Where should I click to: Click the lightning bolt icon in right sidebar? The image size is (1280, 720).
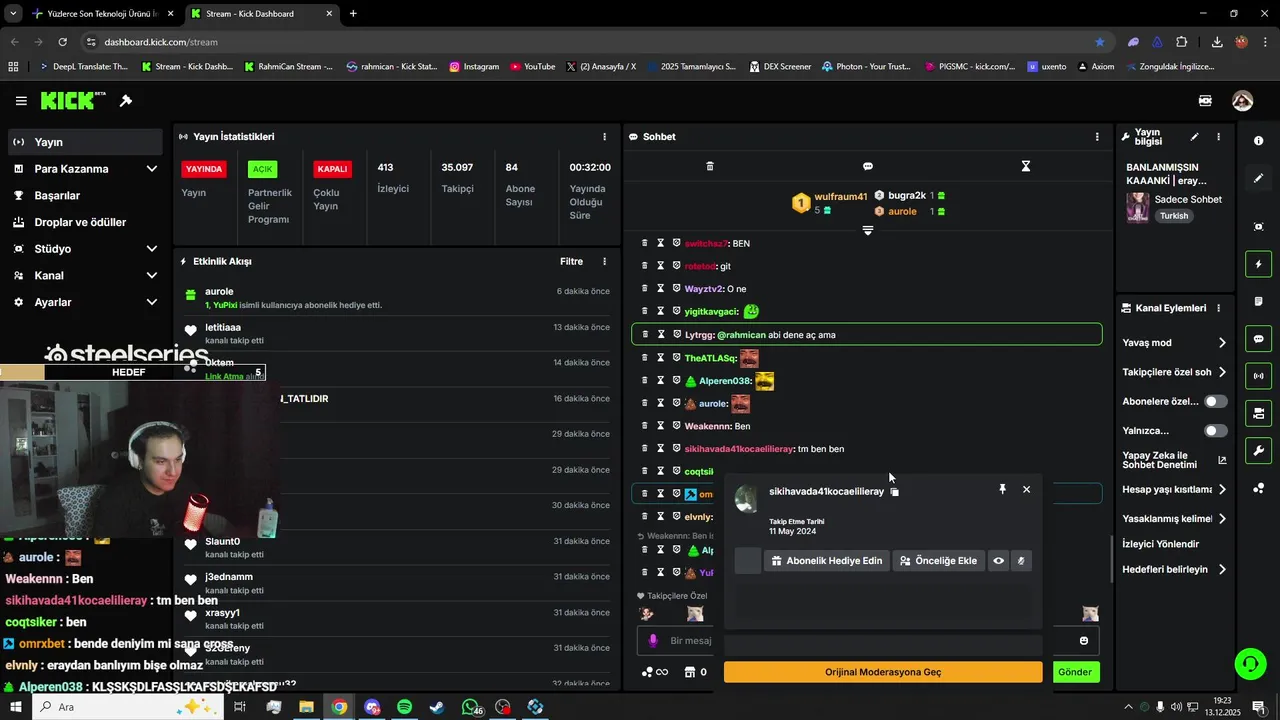click(1259, 265)
